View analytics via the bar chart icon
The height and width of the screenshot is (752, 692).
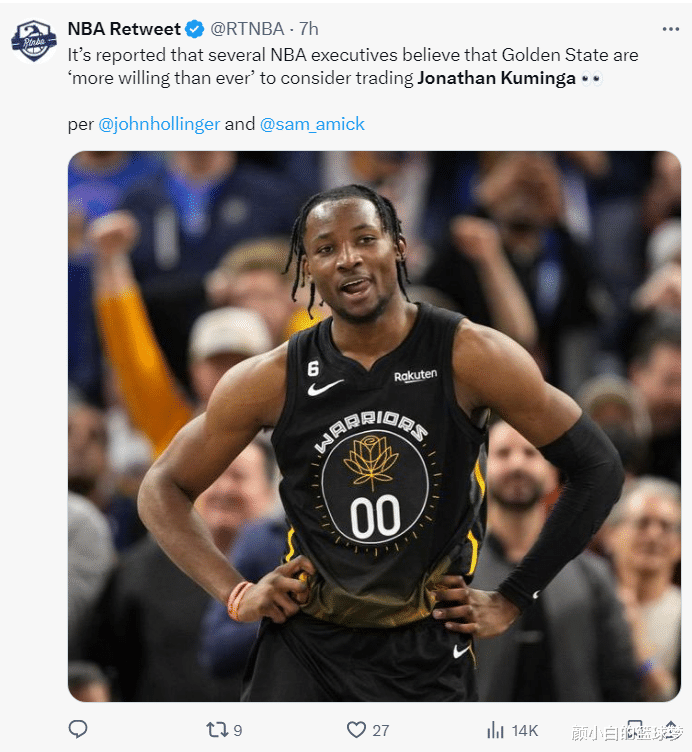coord(495,730)
